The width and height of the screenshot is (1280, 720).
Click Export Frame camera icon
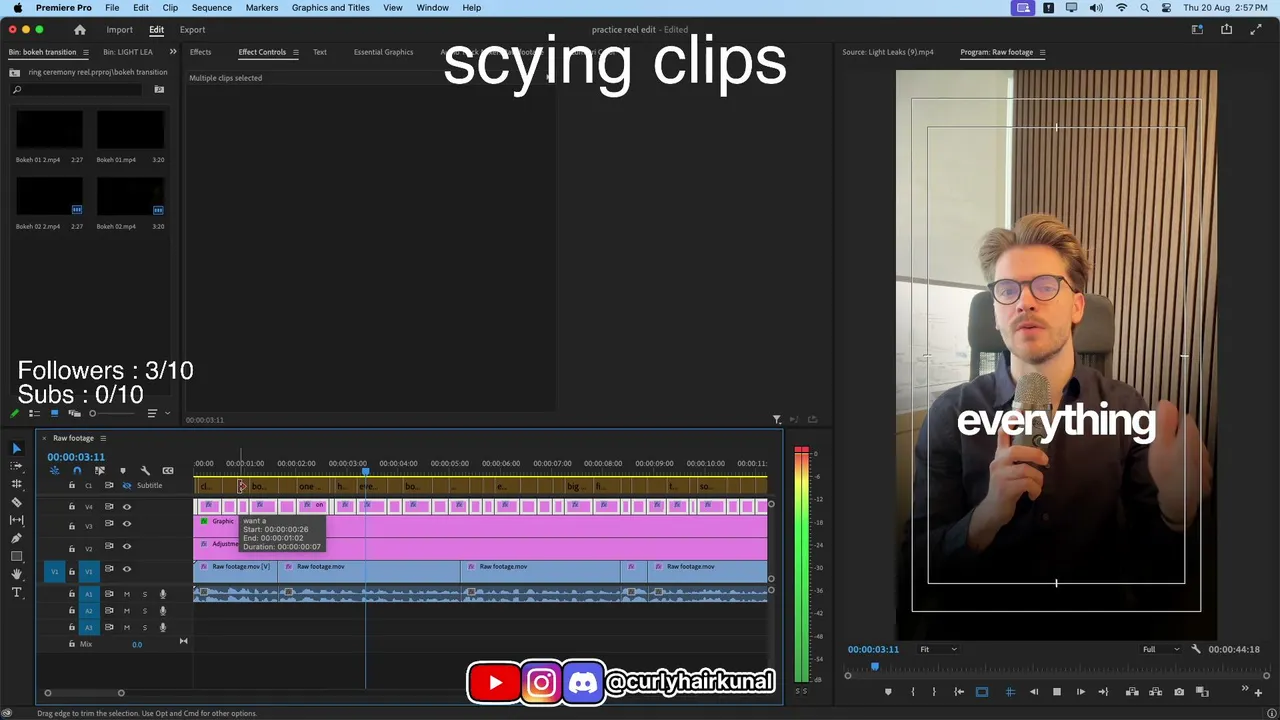click(1179, 692)
